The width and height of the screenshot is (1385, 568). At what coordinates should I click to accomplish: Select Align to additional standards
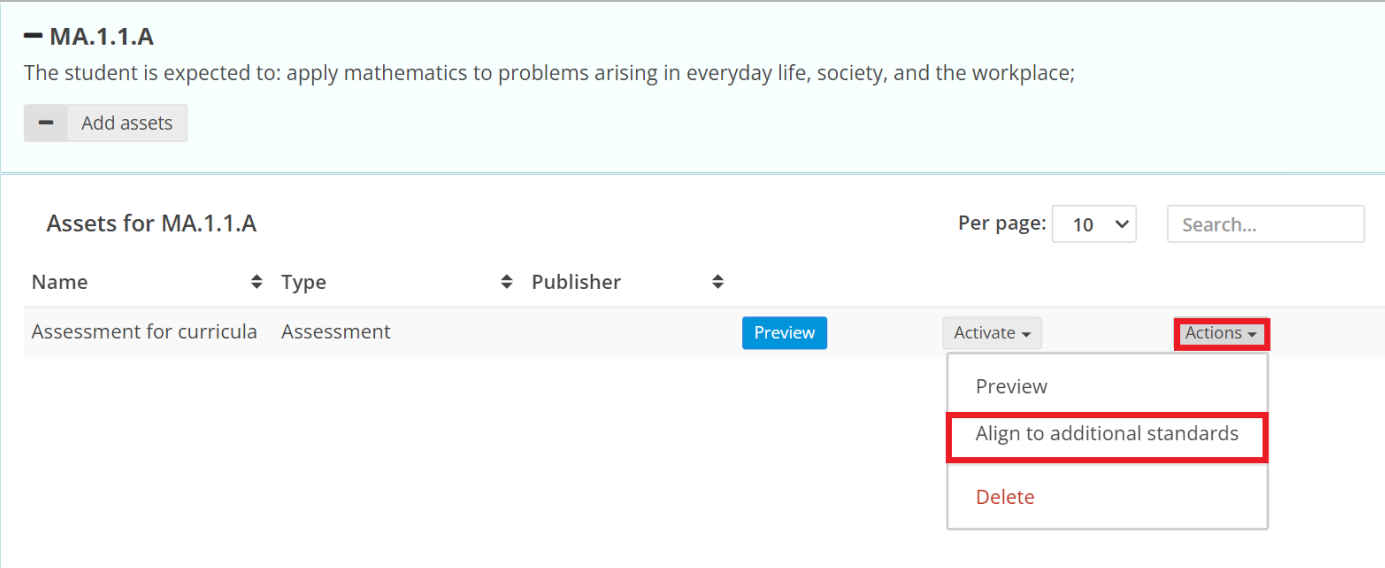pyautogui.click(x=1107, y=434)
